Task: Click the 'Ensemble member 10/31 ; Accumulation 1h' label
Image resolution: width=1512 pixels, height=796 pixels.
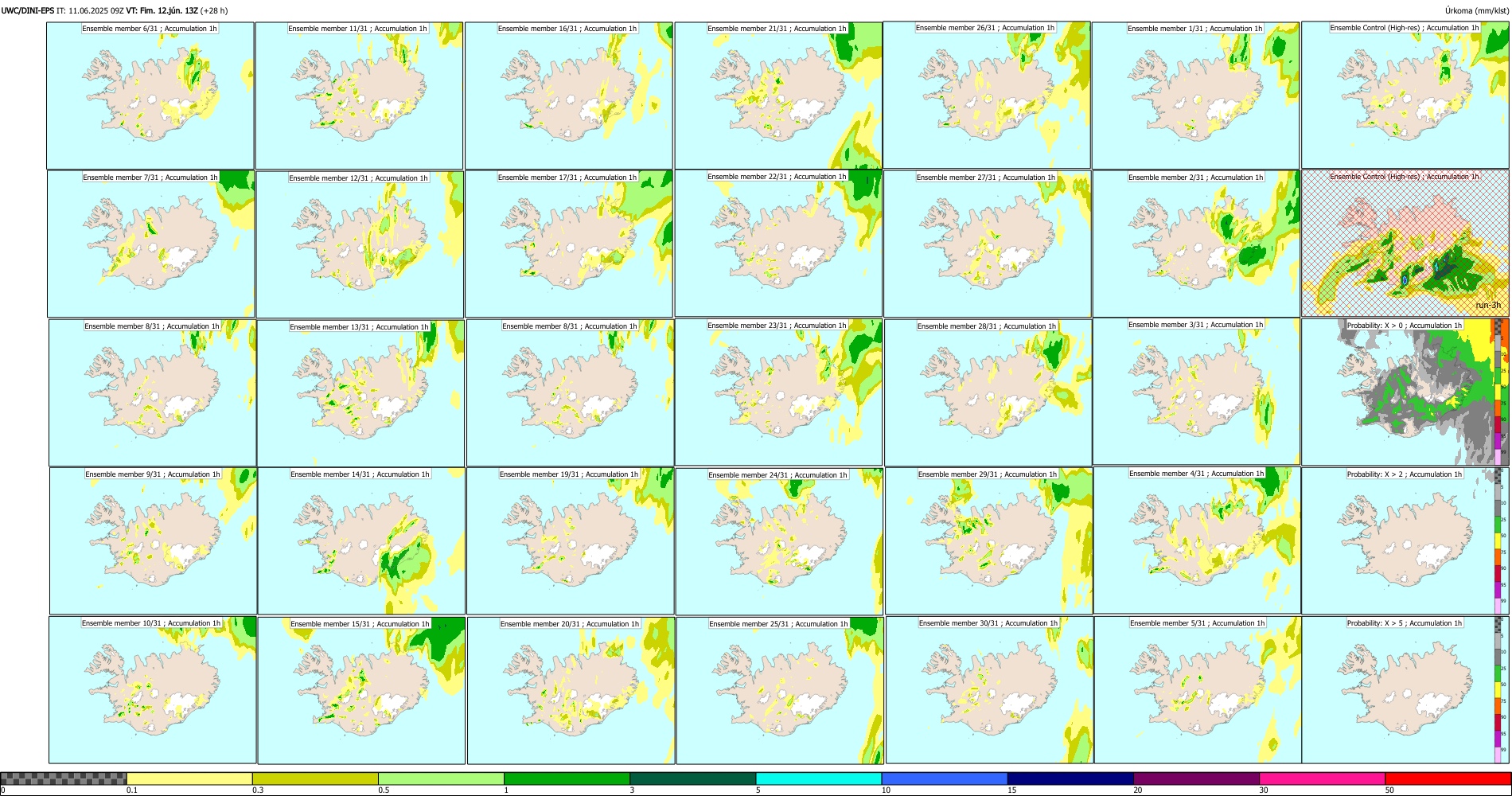Action: click(151, 623)
